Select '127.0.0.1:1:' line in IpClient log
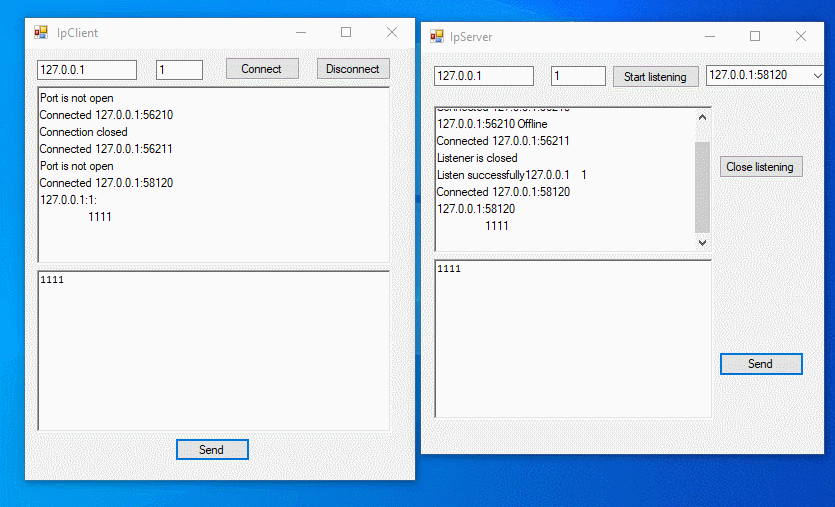The height and width of the screenshot is (507, 835). click(x=68, y=200)
